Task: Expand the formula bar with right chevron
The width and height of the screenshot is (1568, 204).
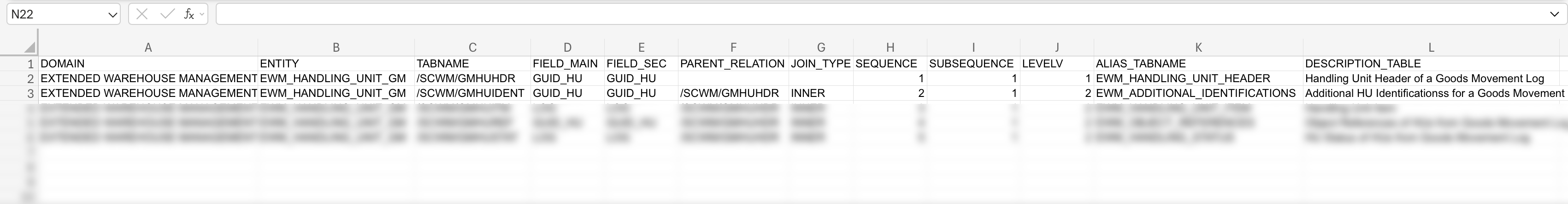Action: pos(1554,14)
